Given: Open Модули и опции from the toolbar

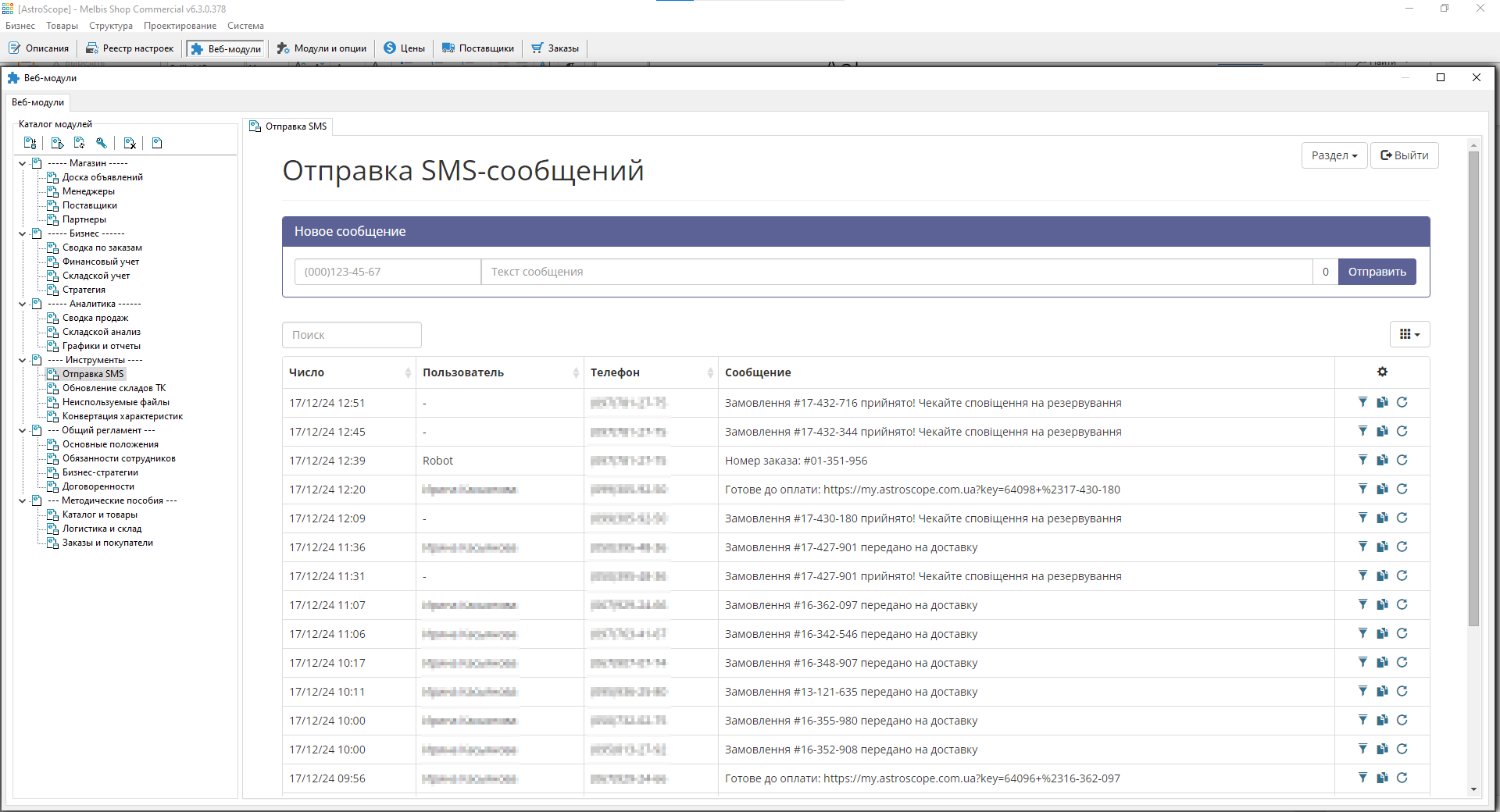Looking at the screenshot, I should pyautogui.click(x=321, y=48).
